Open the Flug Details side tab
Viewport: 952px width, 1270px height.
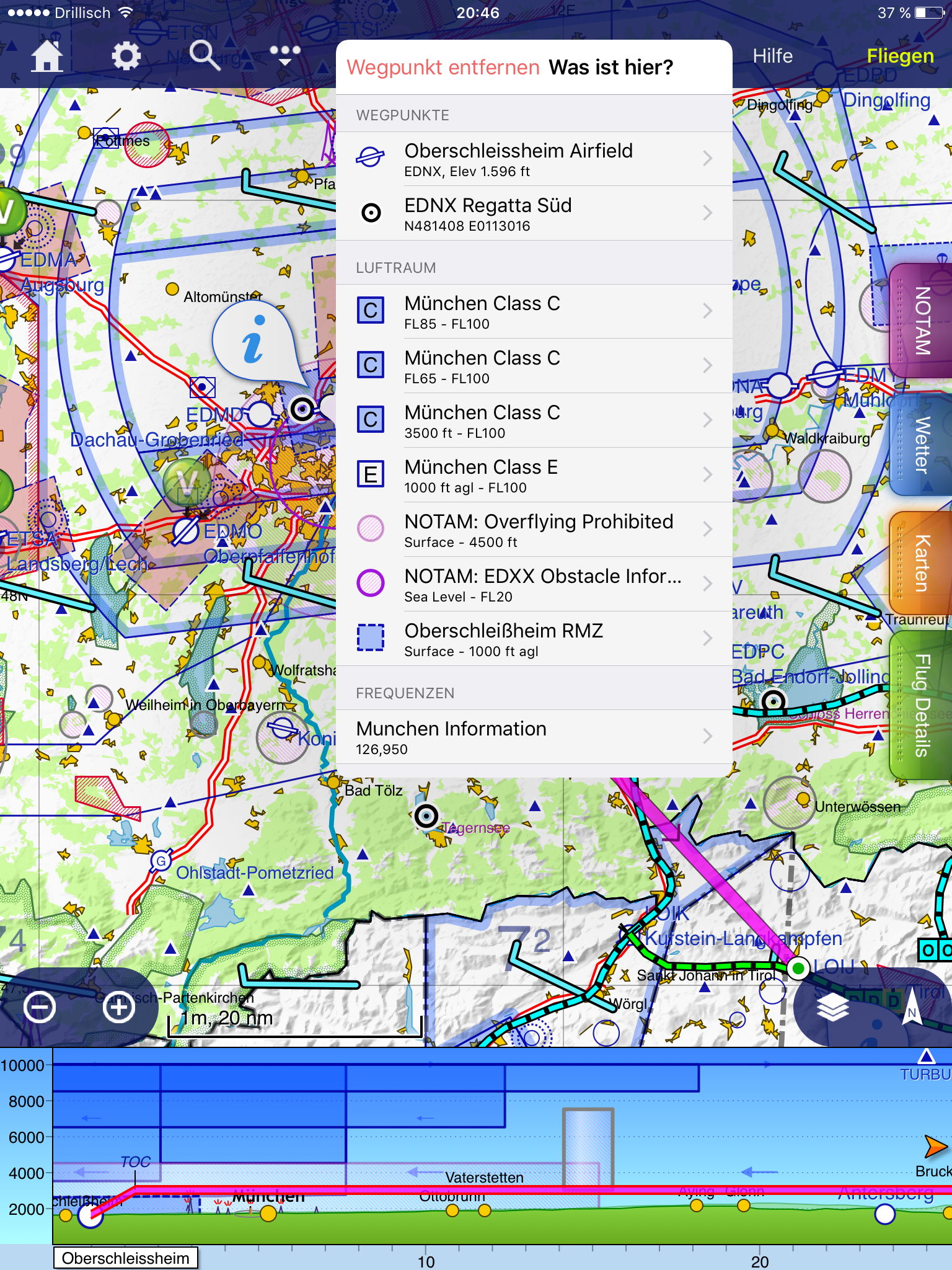coord(922,706)
